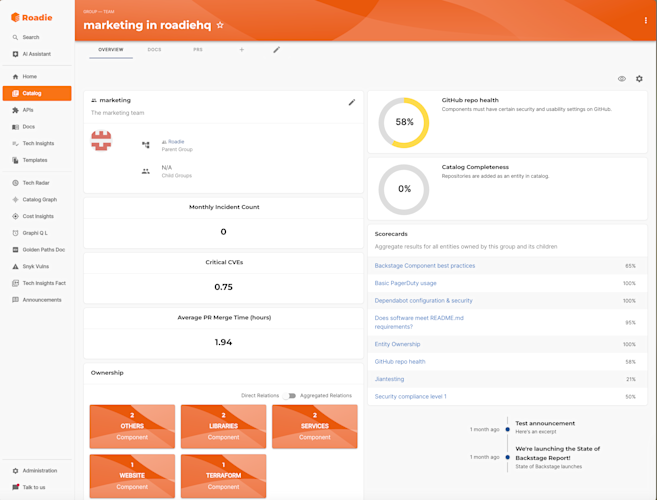Open README.md requirements scorecard
The width and height of the screenshot is (657, 500).
419,322
